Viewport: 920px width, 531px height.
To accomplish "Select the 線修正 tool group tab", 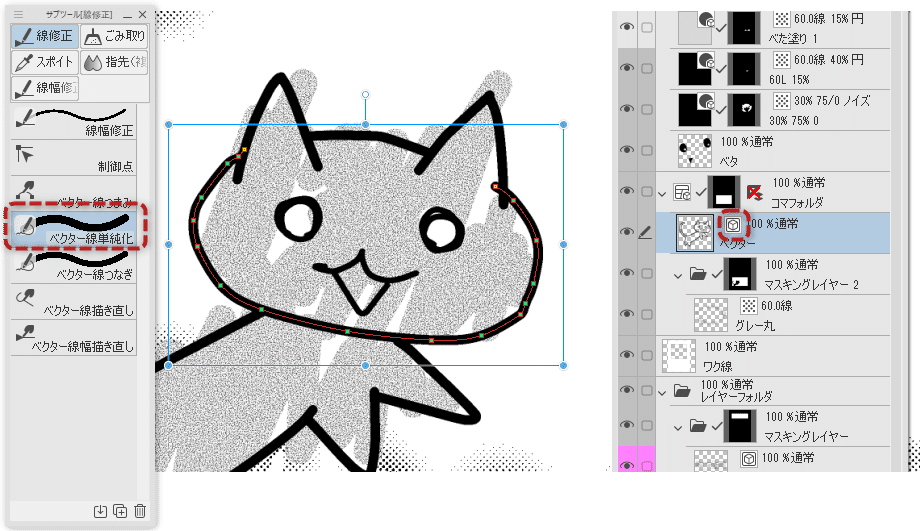I will (45, 36).
